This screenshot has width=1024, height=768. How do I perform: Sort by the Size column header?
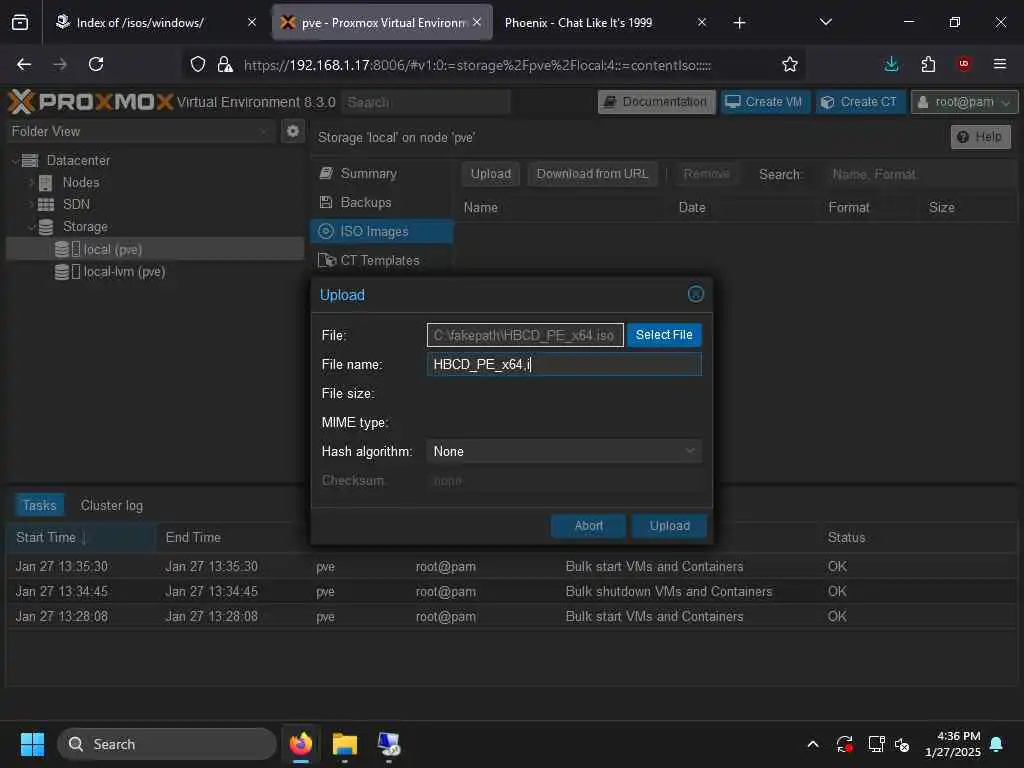(x=968, y=208)
